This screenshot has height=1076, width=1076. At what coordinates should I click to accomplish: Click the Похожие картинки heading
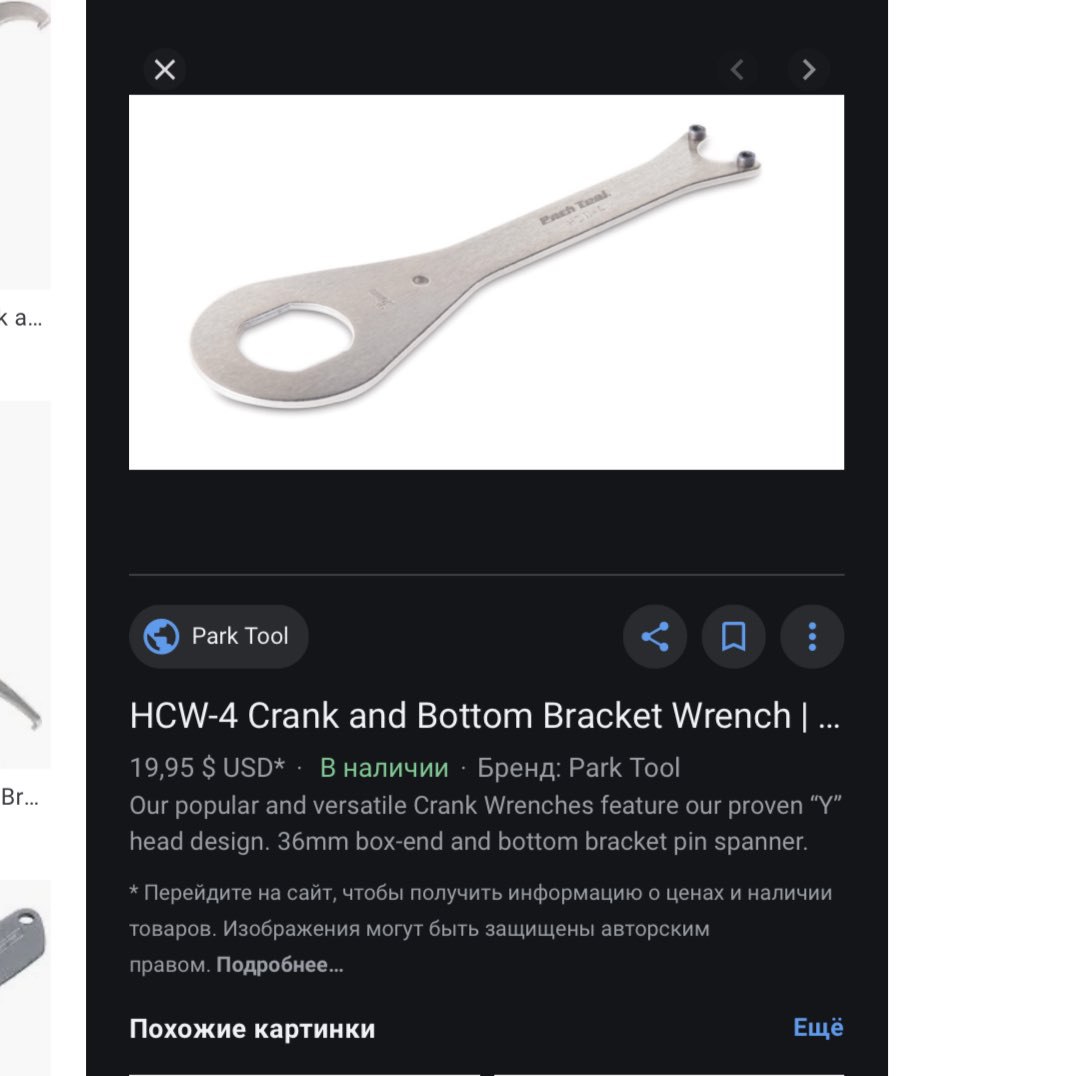point(253,1029)
